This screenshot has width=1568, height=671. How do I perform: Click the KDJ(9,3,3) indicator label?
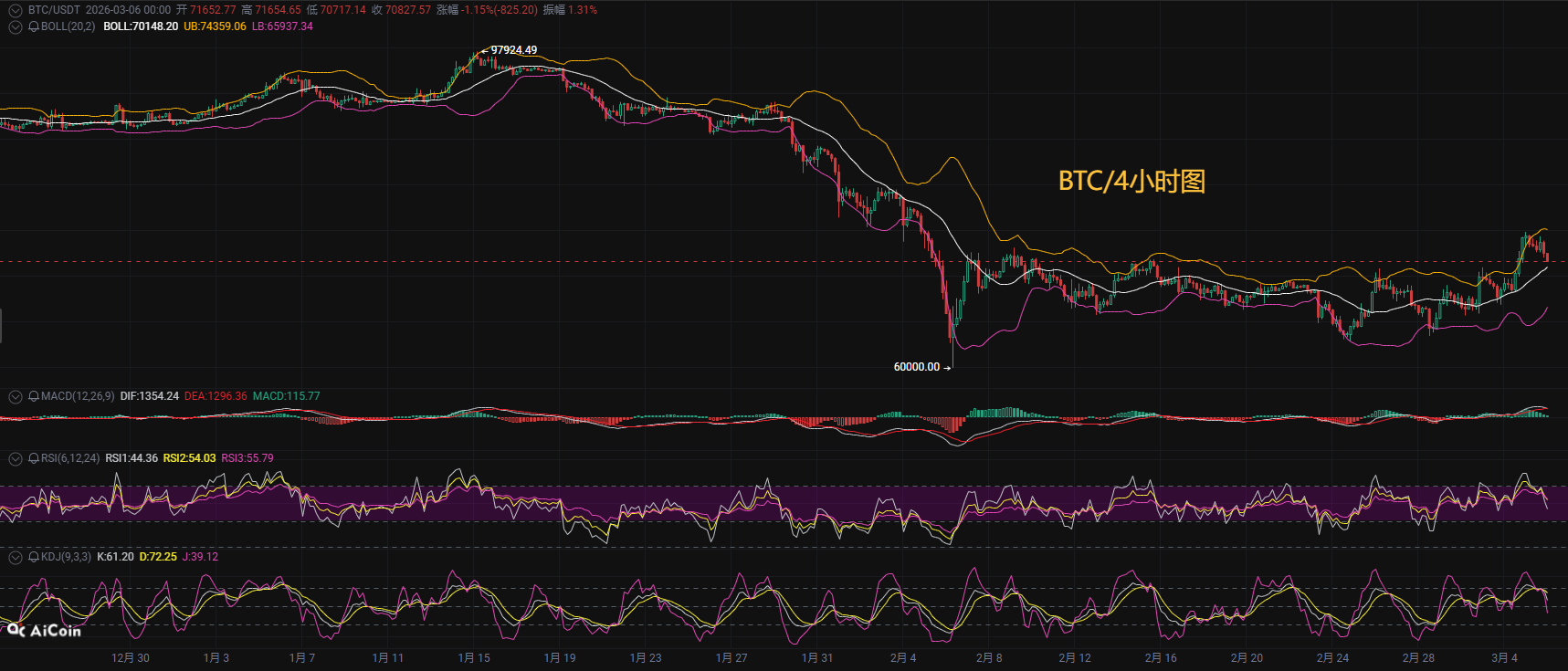pyautogui.click(x=66, y=557)
